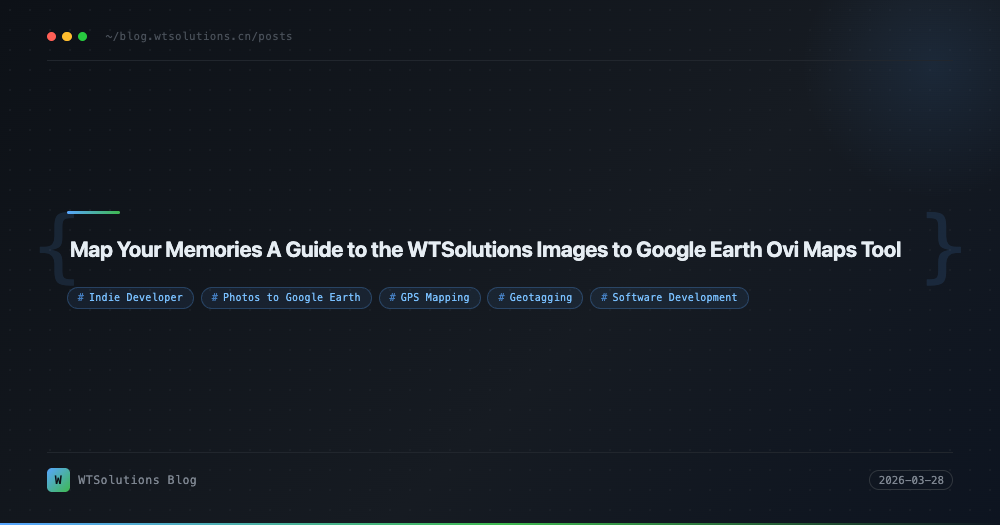Select the Geotagging tag
Screen dimensions: 1000x525
click(535, 298)
